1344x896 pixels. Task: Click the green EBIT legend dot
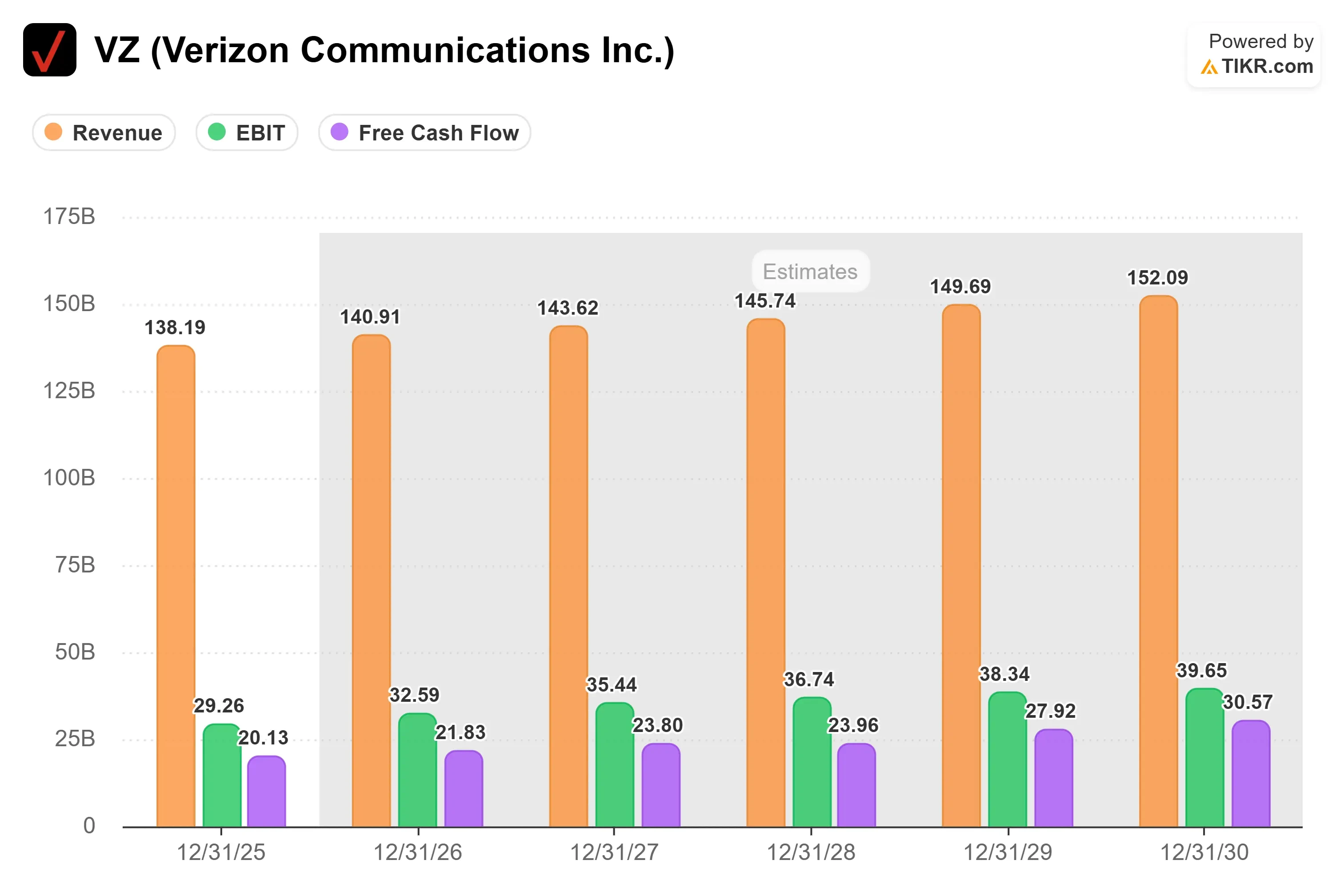pos(216,132)
